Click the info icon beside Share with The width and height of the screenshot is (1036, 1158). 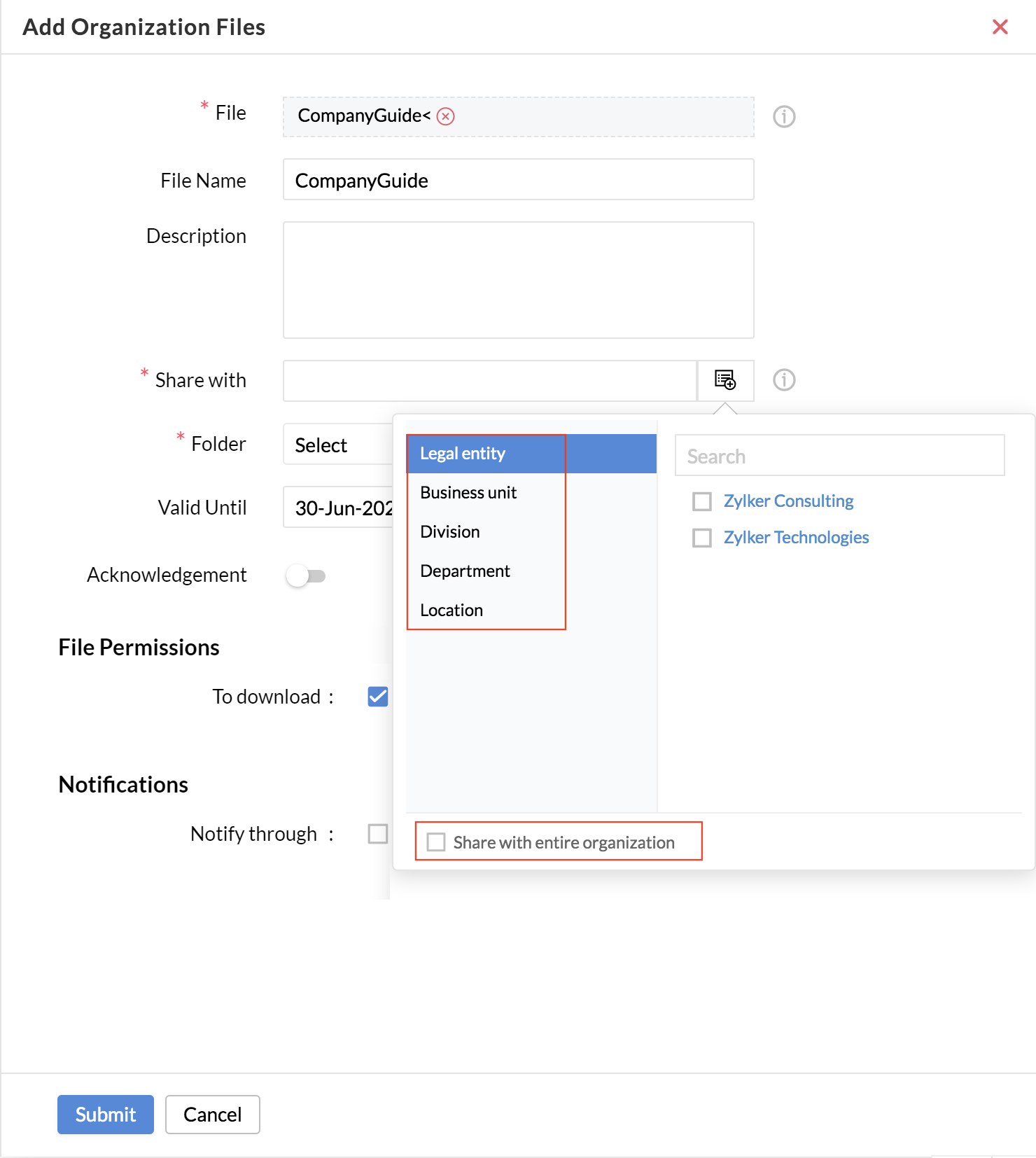click(x=784, y=380)
